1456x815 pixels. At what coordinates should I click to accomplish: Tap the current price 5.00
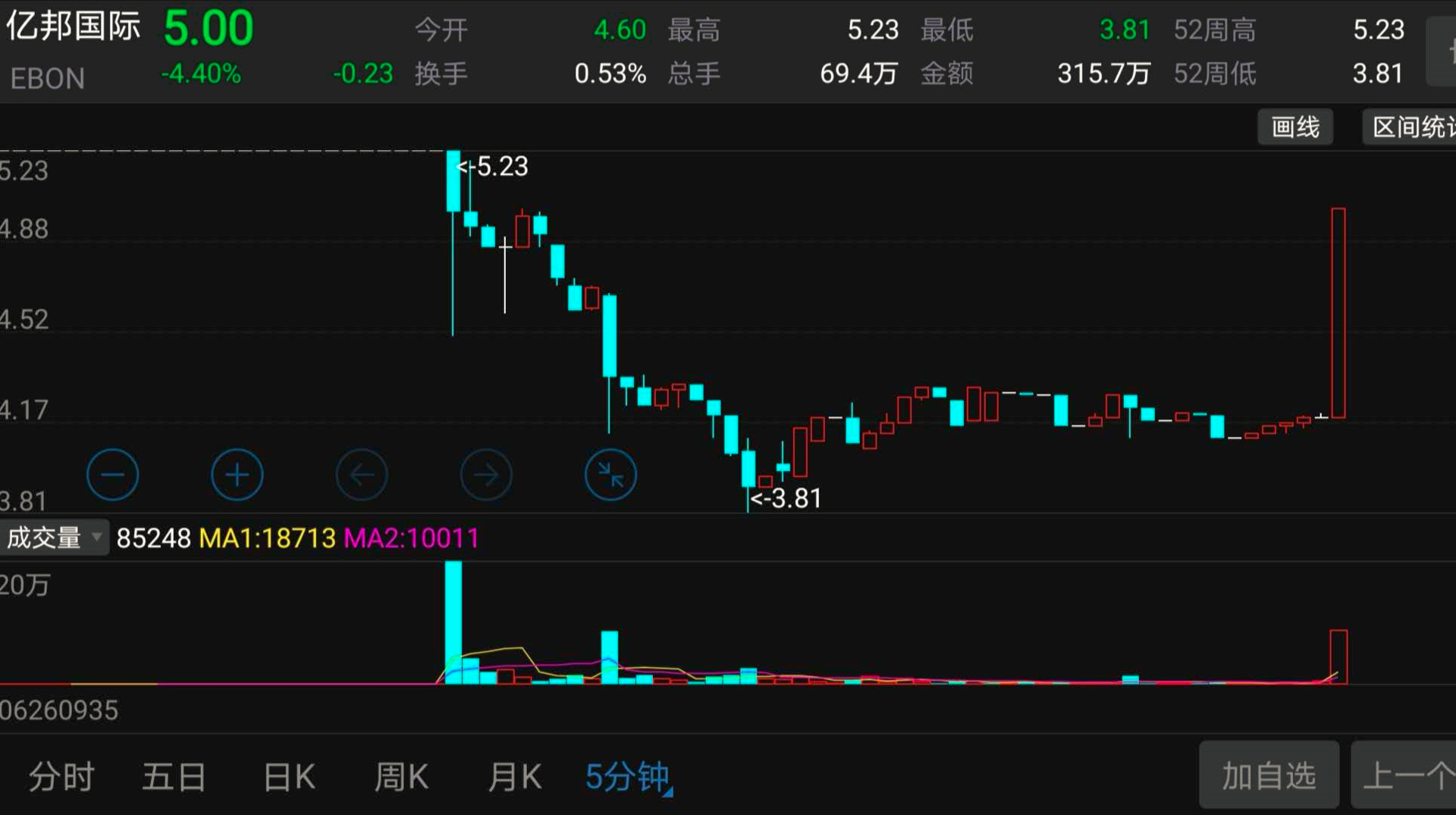pos(209,28)
